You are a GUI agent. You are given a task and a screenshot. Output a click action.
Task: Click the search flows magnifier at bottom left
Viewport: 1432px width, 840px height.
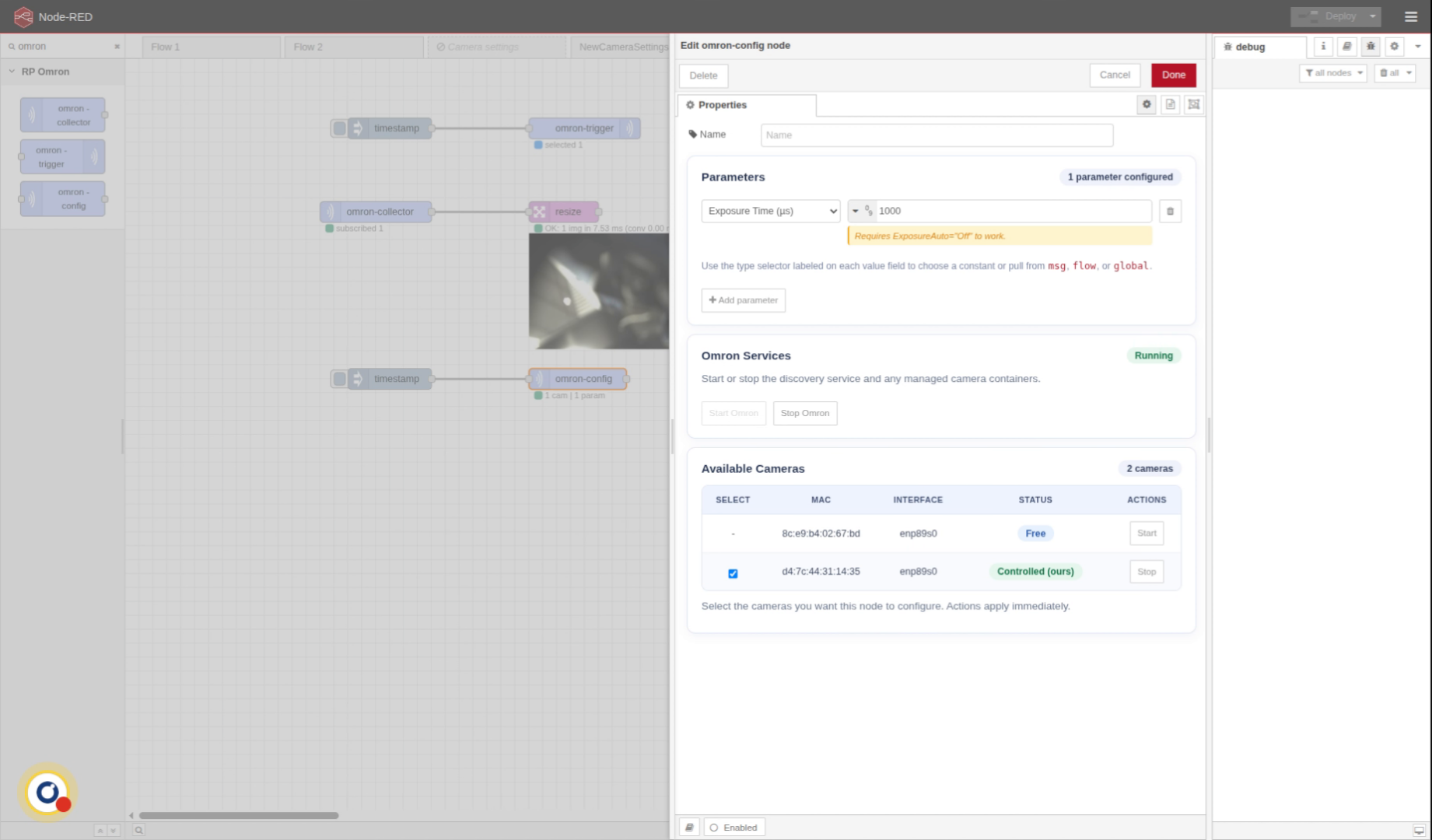click(x=138, y=829)
